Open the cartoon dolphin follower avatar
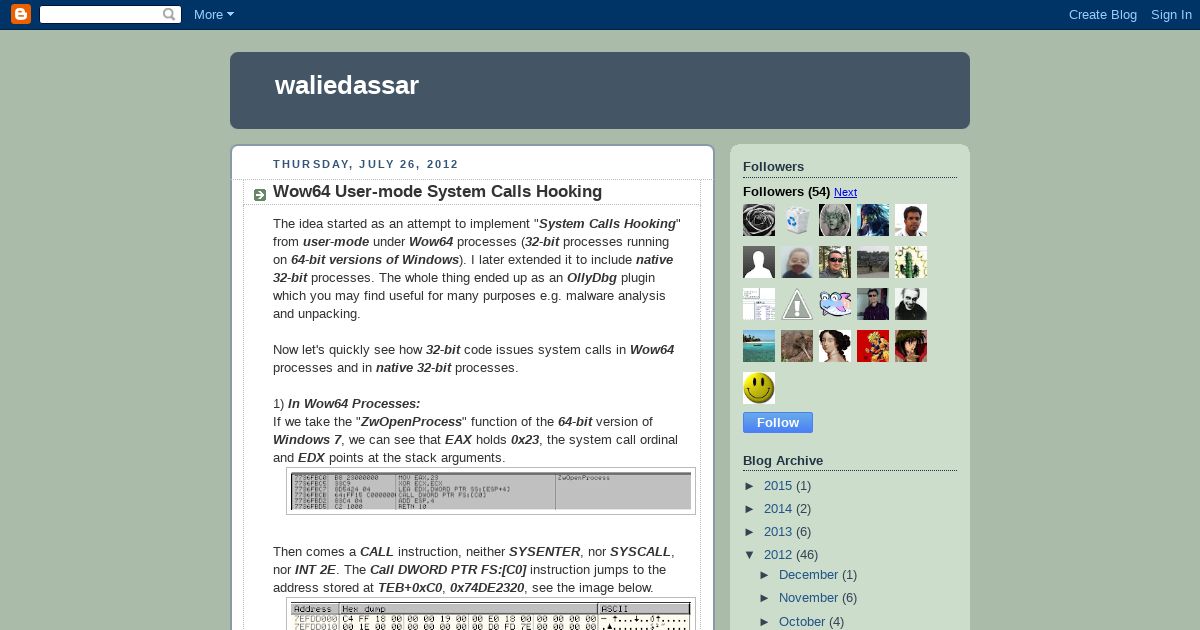1200x630 pixels. 835,304
